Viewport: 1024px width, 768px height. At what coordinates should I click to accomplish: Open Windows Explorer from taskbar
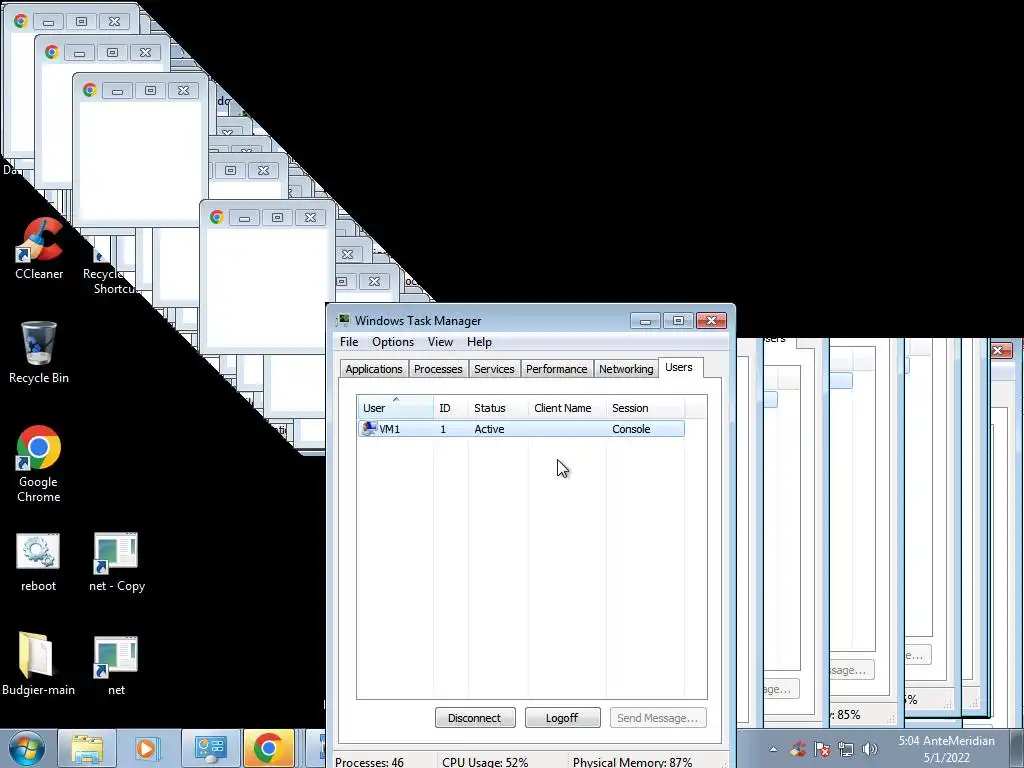pyautogui.click(x=87, y=748)
